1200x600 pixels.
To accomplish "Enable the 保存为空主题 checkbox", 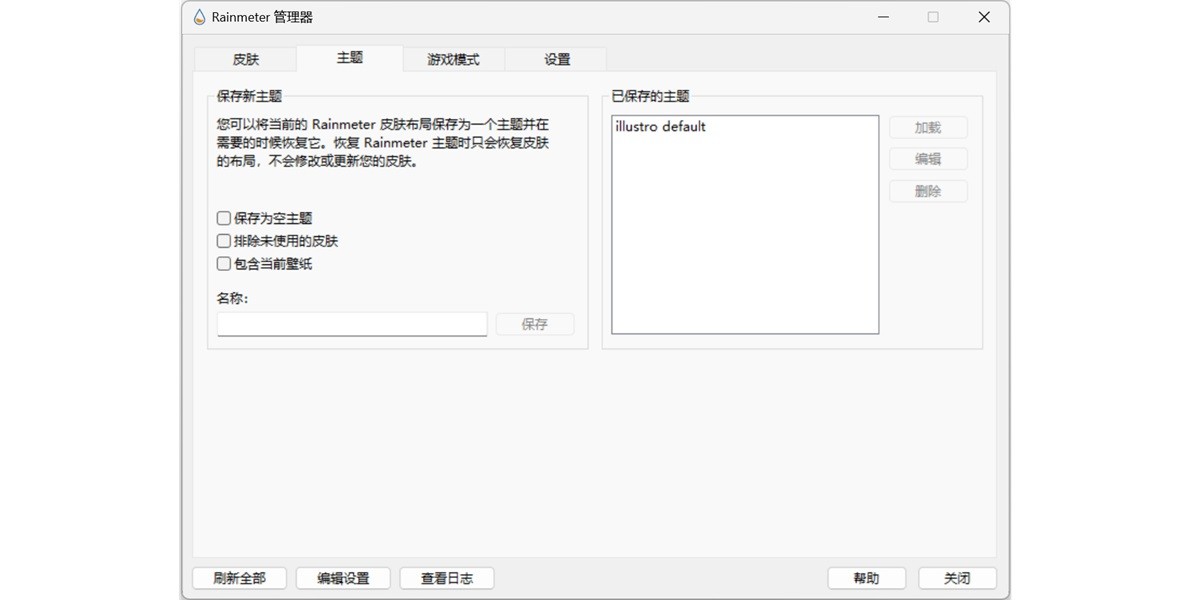I will coord(224,218).
